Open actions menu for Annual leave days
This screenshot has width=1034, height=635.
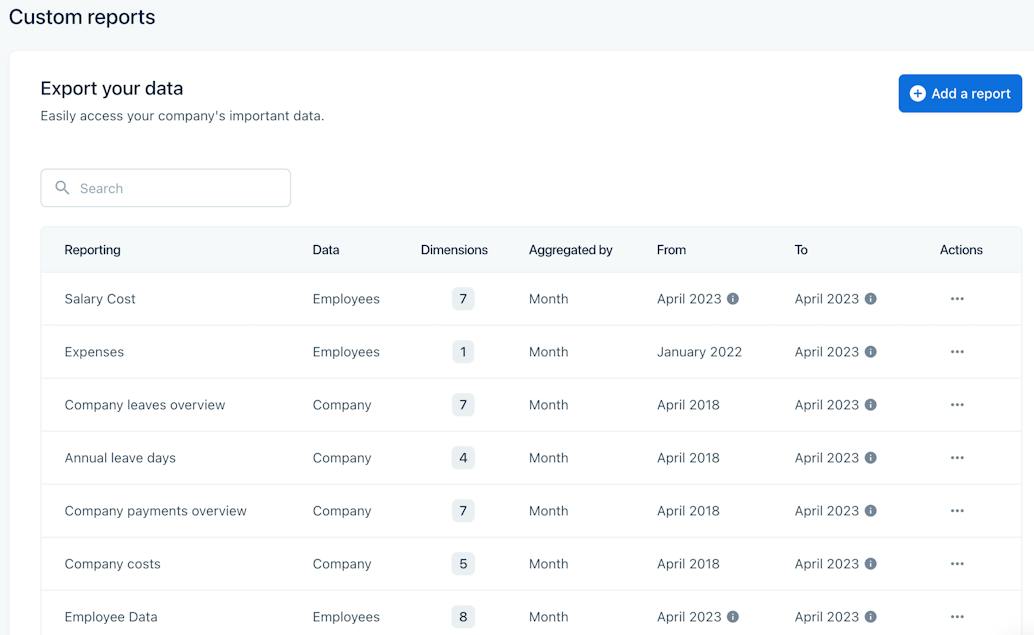point(957,458)
